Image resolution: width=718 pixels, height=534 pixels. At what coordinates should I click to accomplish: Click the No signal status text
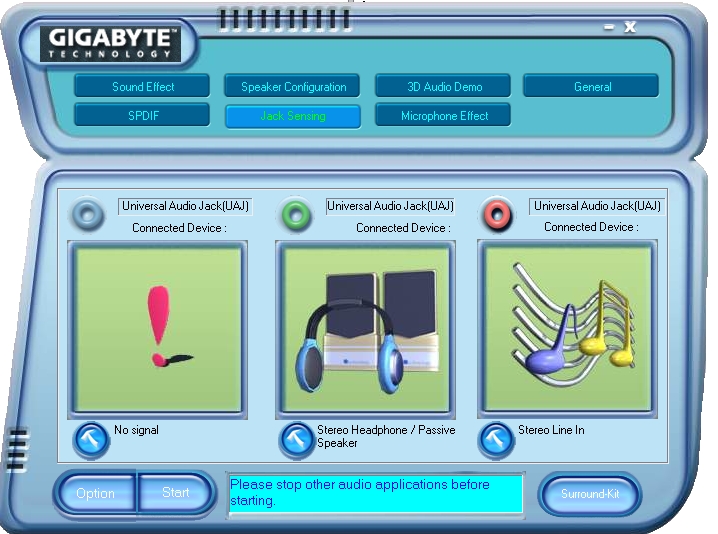136,430
